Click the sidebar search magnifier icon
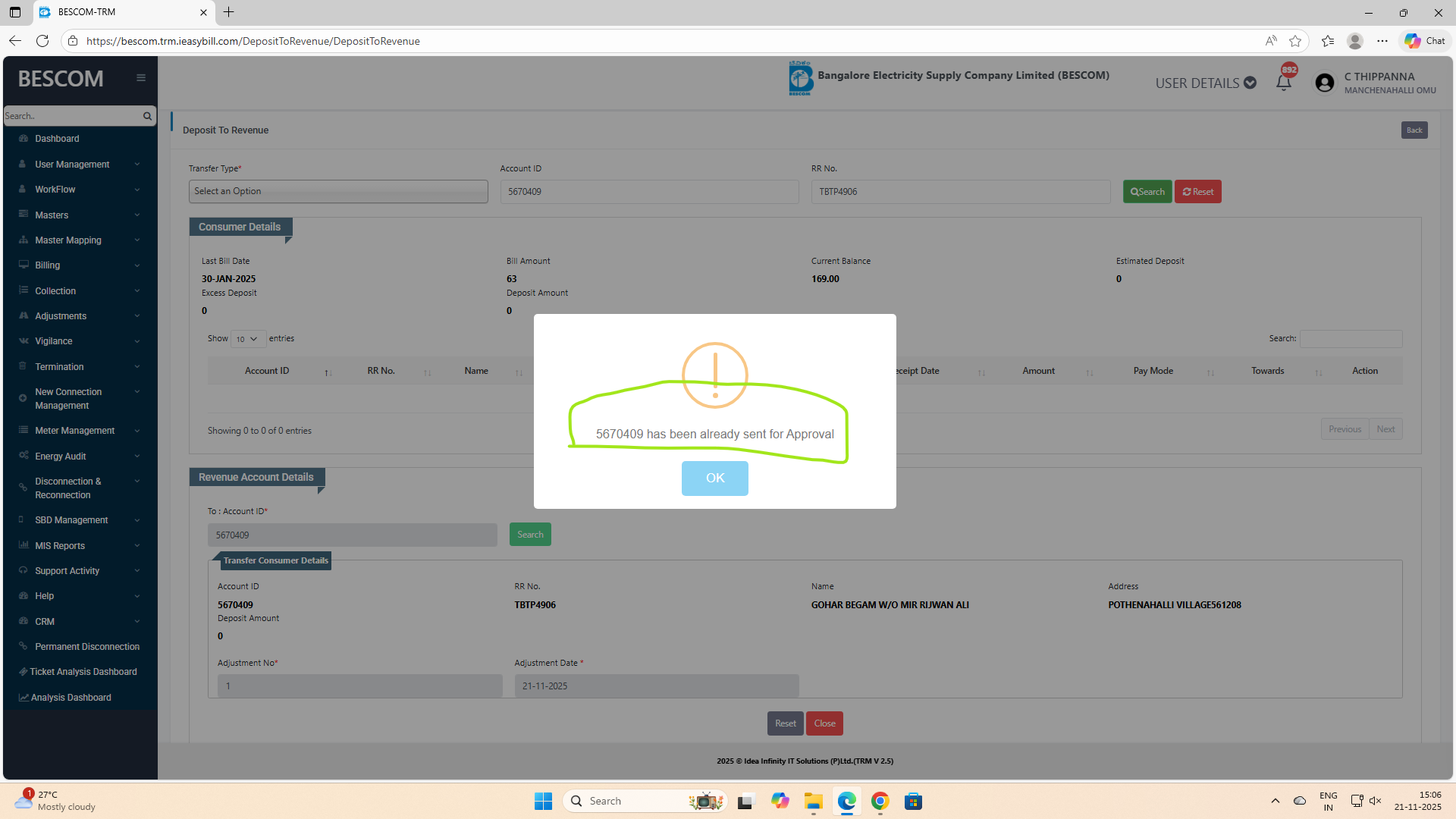 147,116
